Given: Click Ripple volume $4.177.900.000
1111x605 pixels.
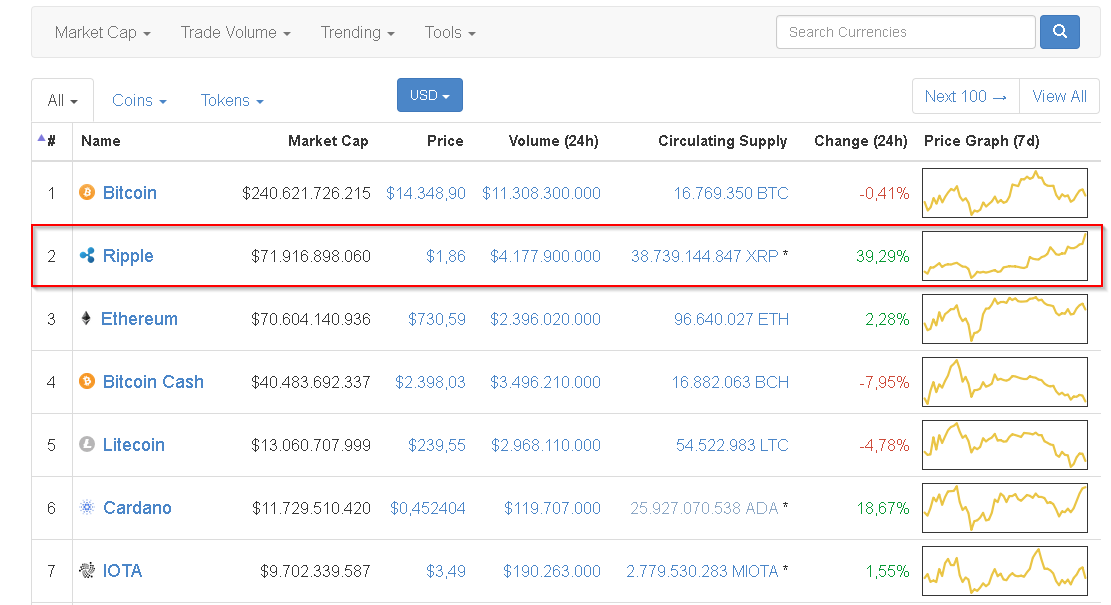Looking at the screenshot, I should [x=546, y=256].
